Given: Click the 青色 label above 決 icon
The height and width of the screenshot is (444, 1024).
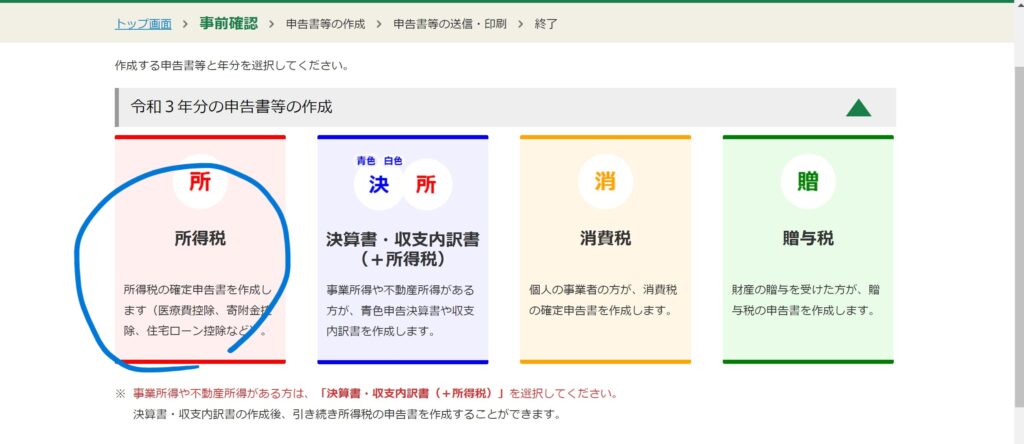Looking at the screenshot, I should [366, 161].
